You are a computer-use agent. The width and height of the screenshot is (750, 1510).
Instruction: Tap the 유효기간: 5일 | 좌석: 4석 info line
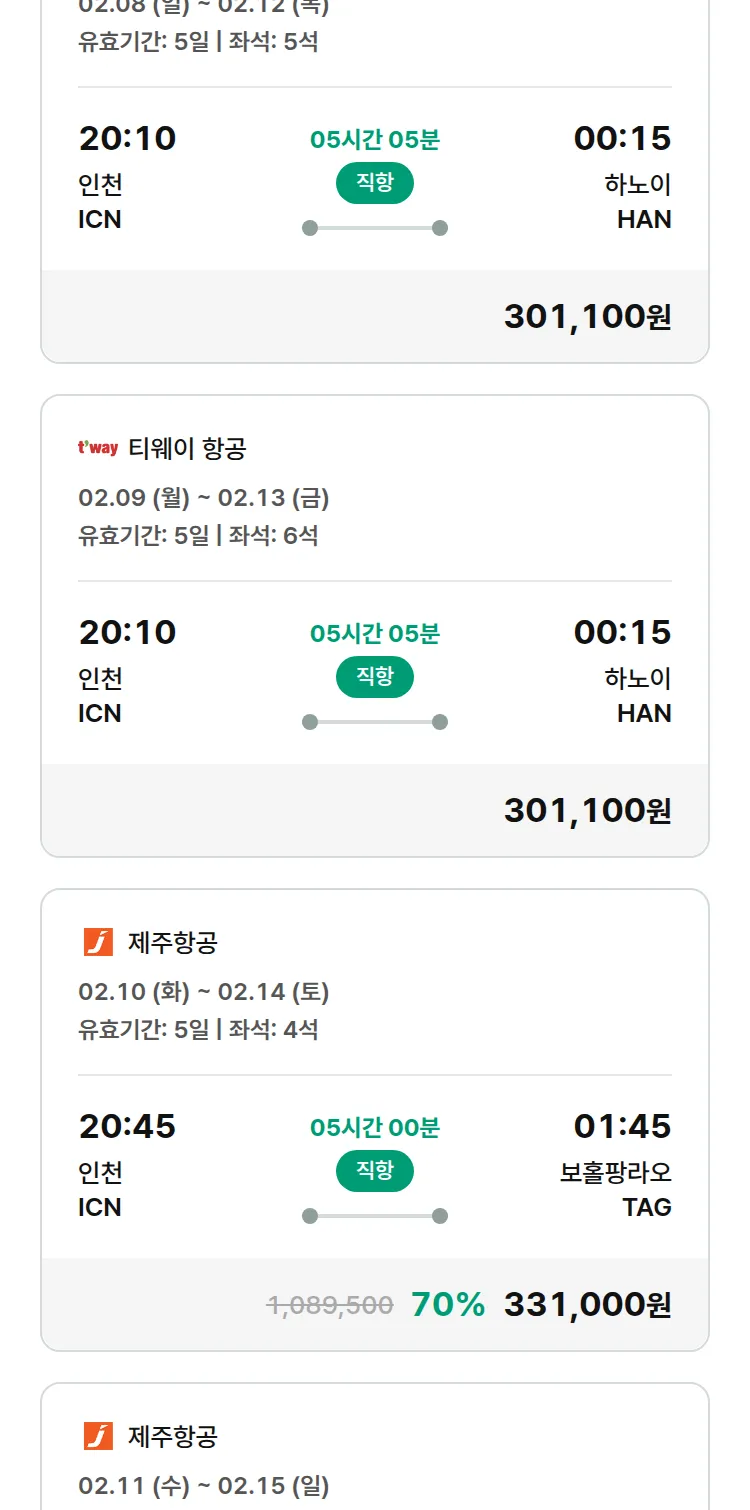(198, 1029)
